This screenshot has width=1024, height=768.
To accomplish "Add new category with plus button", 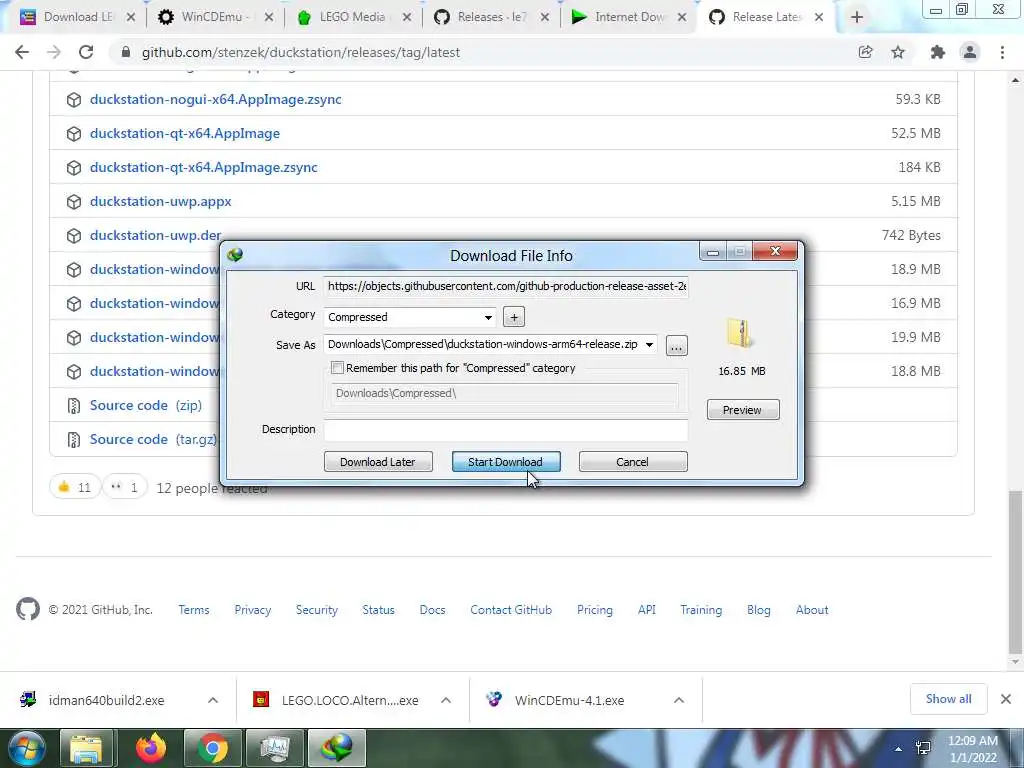I will pyautogui.click(x=514, y=317).
